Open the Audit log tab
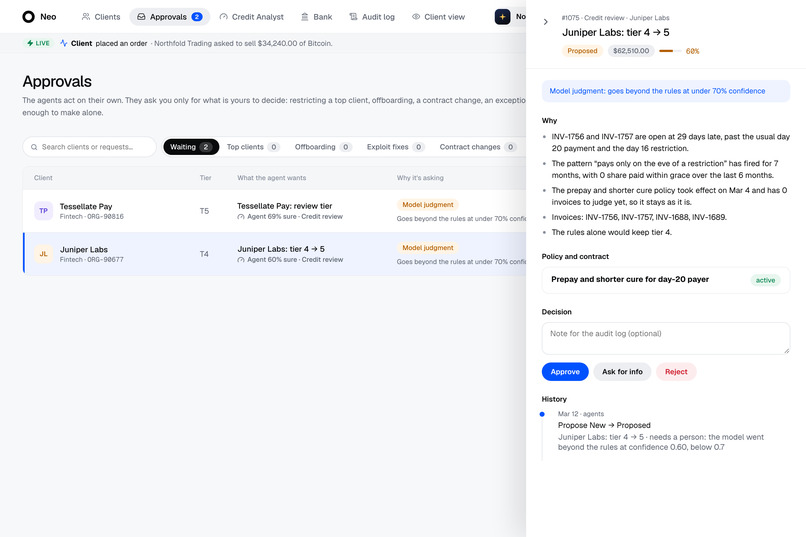Viewport: 806px width, 537px height. [372, 17]
